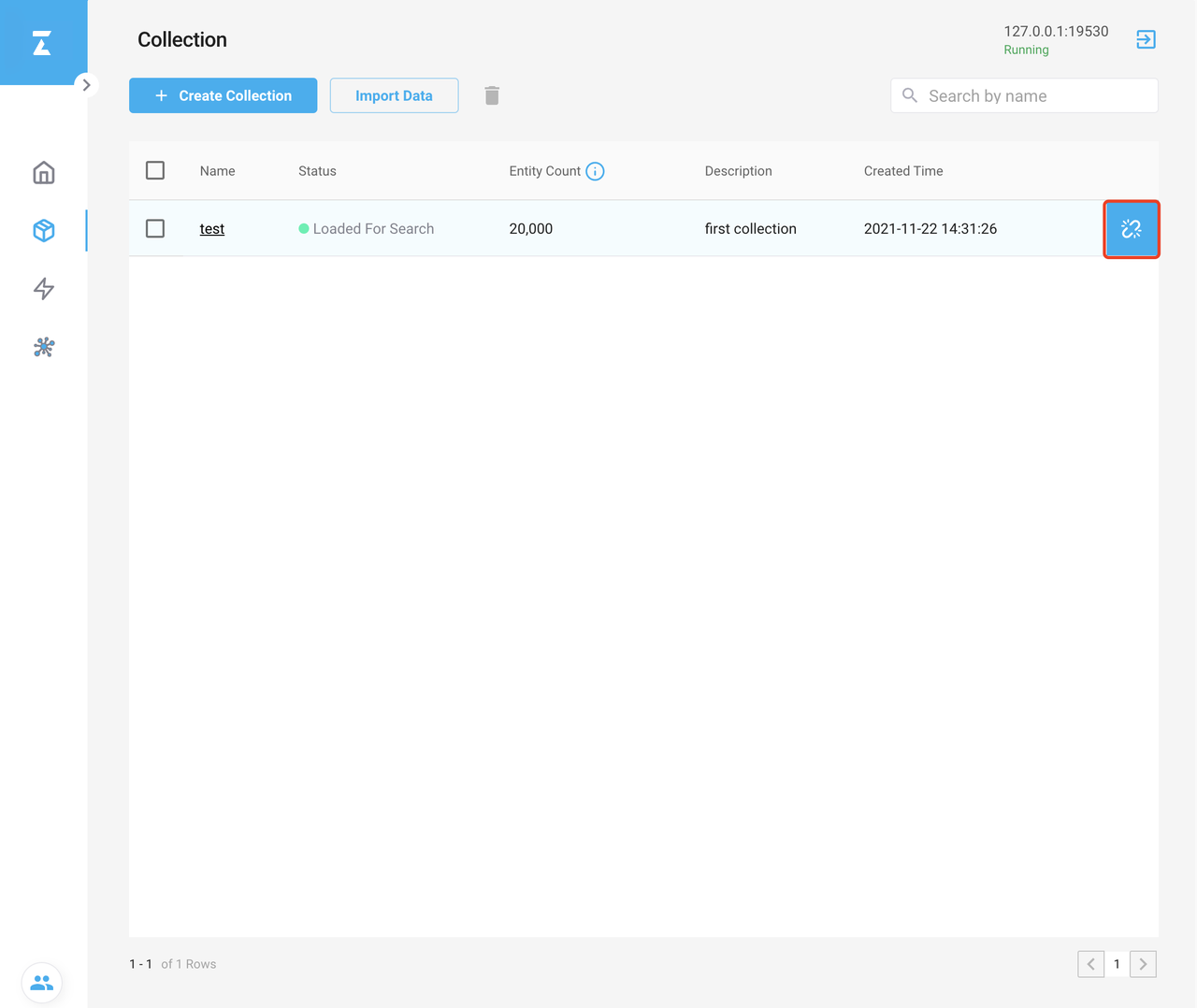Select the Collection cube icon in sidebar
Viewport: 1197px width, 1008px height.
(x=44, y=231)
